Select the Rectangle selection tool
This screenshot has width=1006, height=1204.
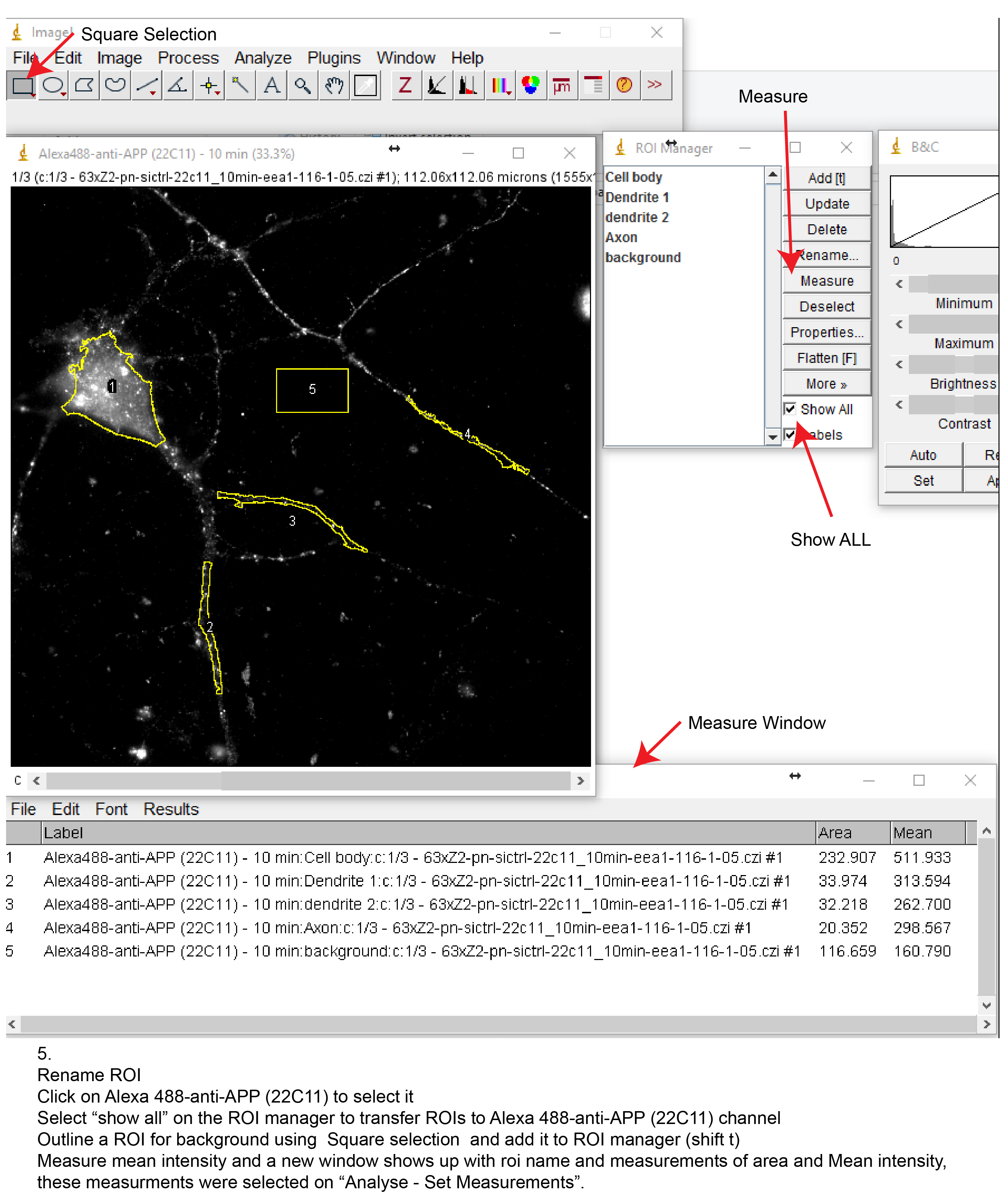(22, 86)
